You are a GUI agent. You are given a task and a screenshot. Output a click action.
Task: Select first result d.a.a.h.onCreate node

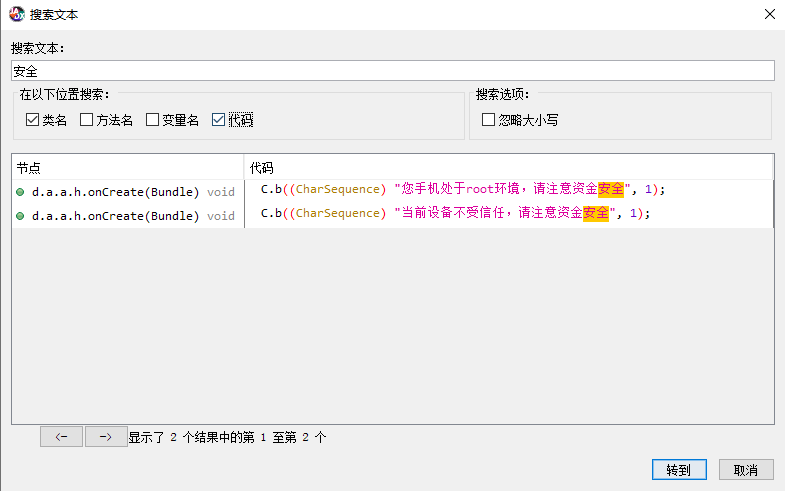pyautogui.click(x=116, y=191)
